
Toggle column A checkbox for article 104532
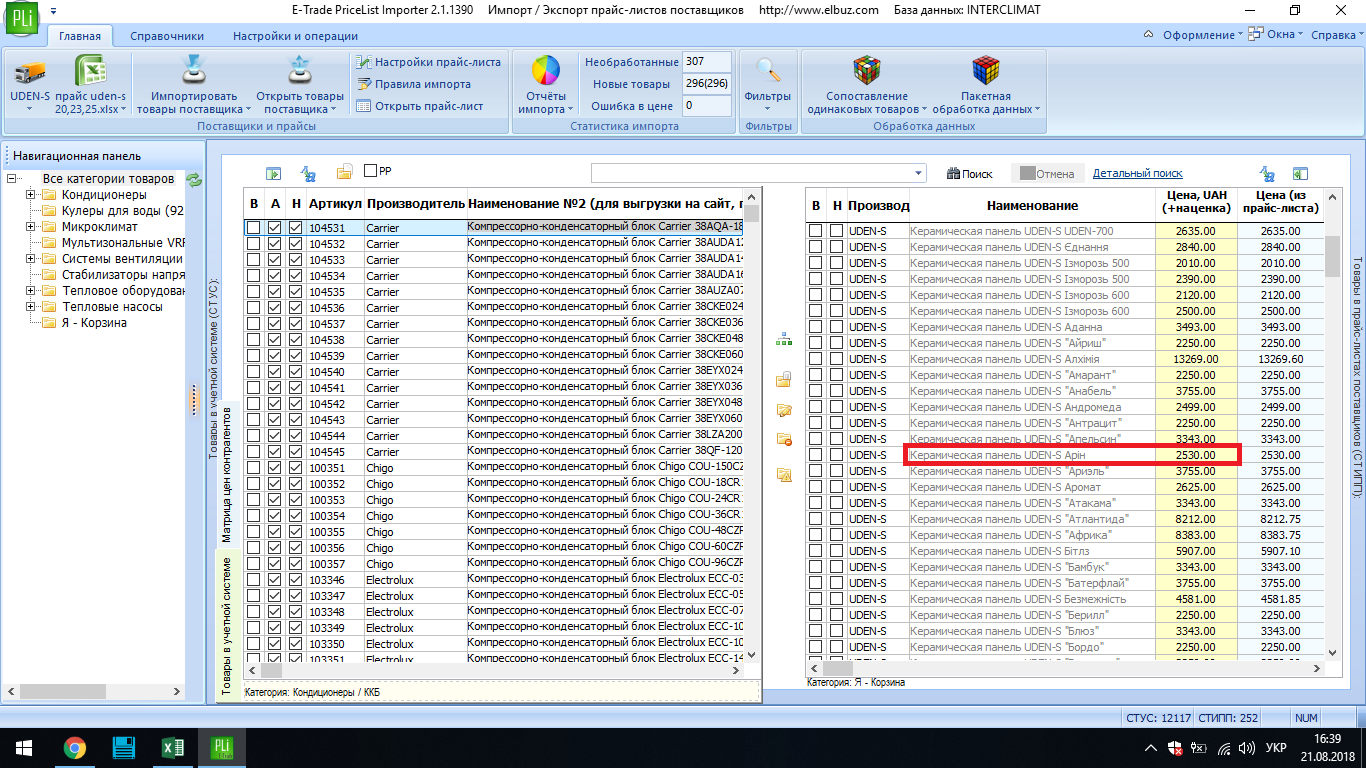point(275,244)
